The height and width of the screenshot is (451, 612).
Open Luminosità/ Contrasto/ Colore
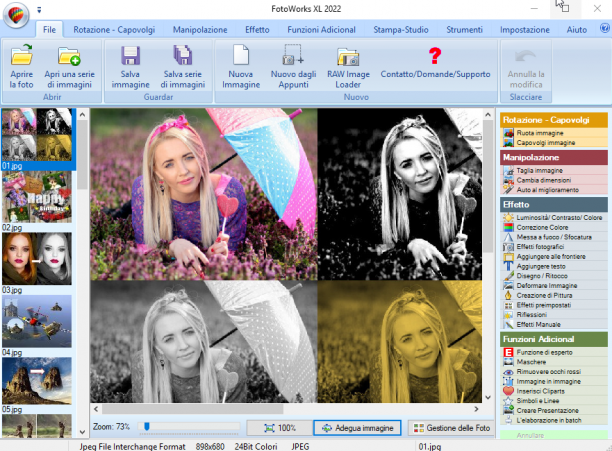(554, 218)
